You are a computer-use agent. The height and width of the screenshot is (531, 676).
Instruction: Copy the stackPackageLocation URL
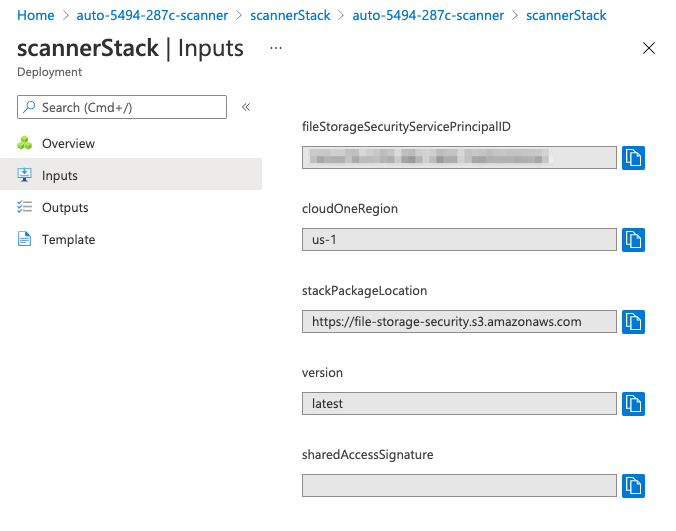[x=633, y=322]
